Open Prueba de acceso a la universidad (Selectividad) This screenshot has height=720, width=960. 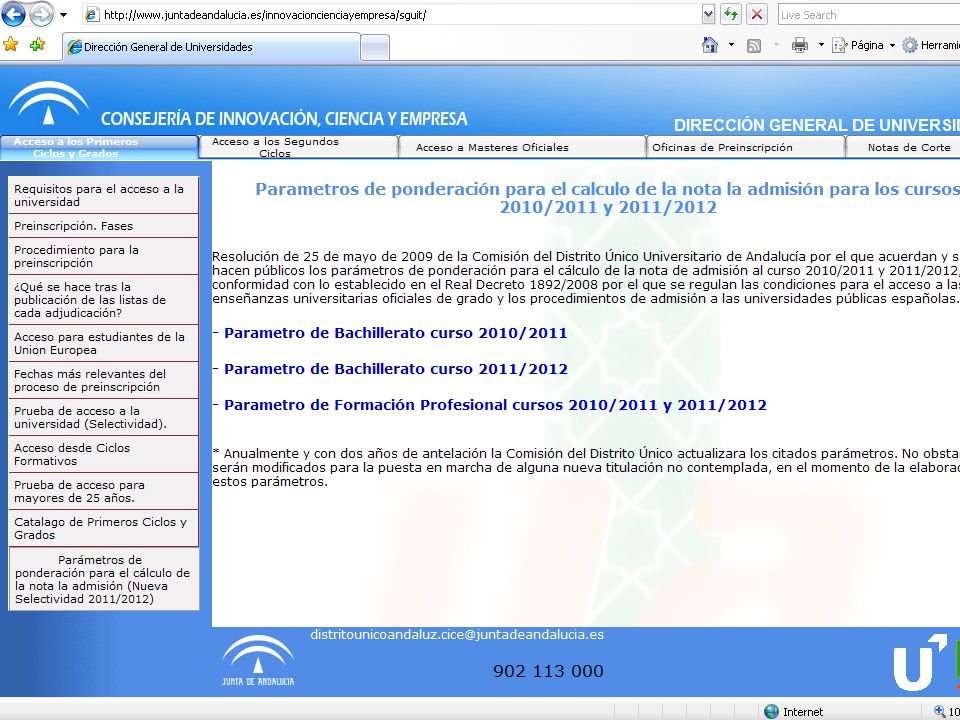[103, 418]
